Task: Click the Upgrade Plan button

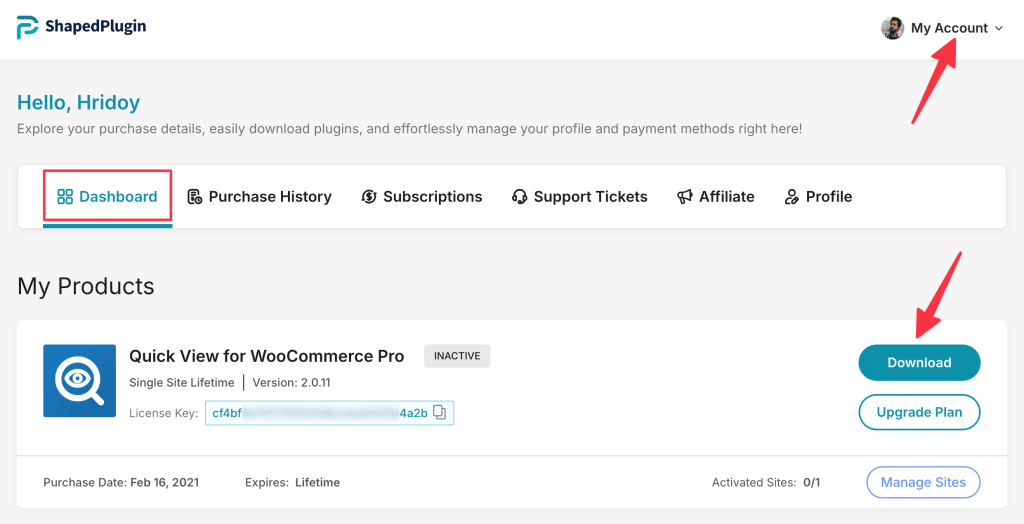Action: [x=919, y=412]
